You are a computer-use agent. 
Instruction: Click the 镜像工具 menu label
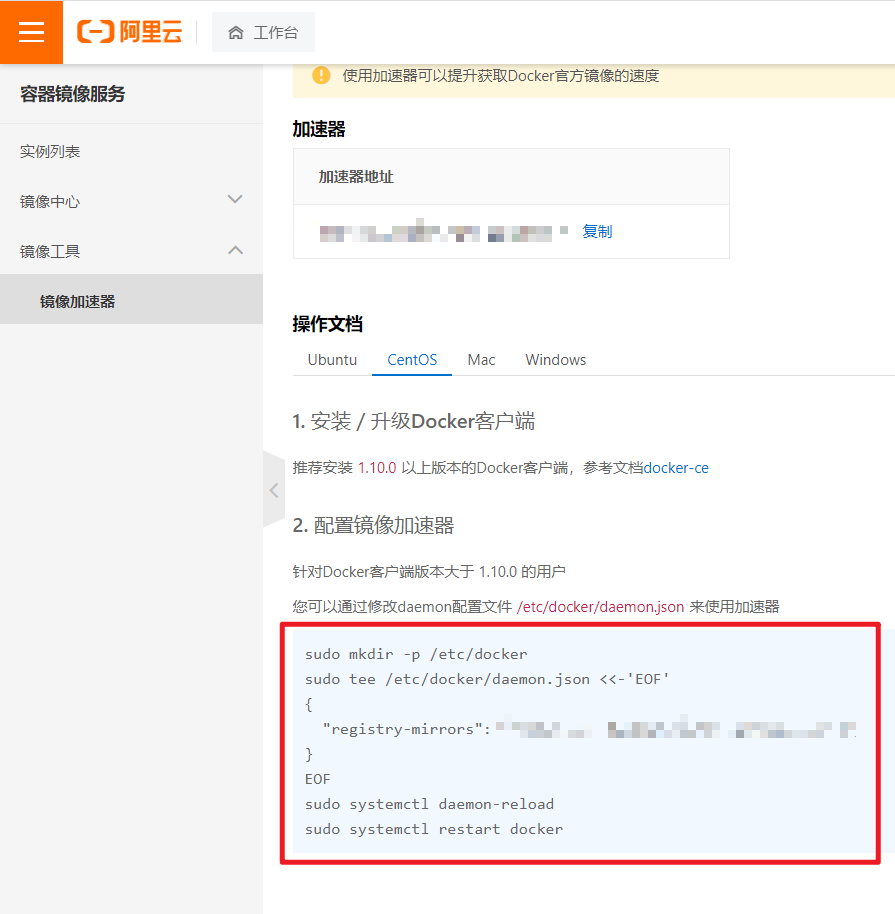(x=50, y=252)
